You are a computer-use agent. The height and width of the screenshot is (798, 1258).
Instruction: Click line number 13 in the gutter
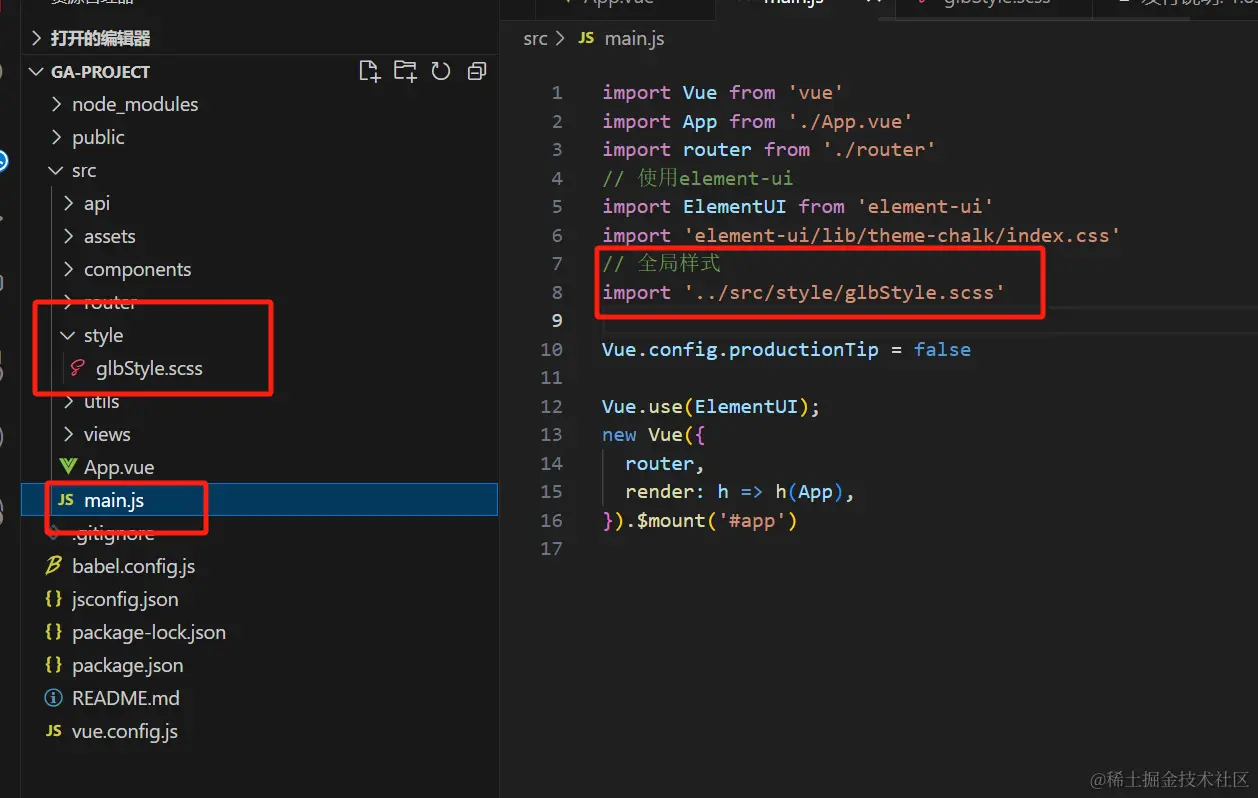pyautogui.click(x=551, y=435)
